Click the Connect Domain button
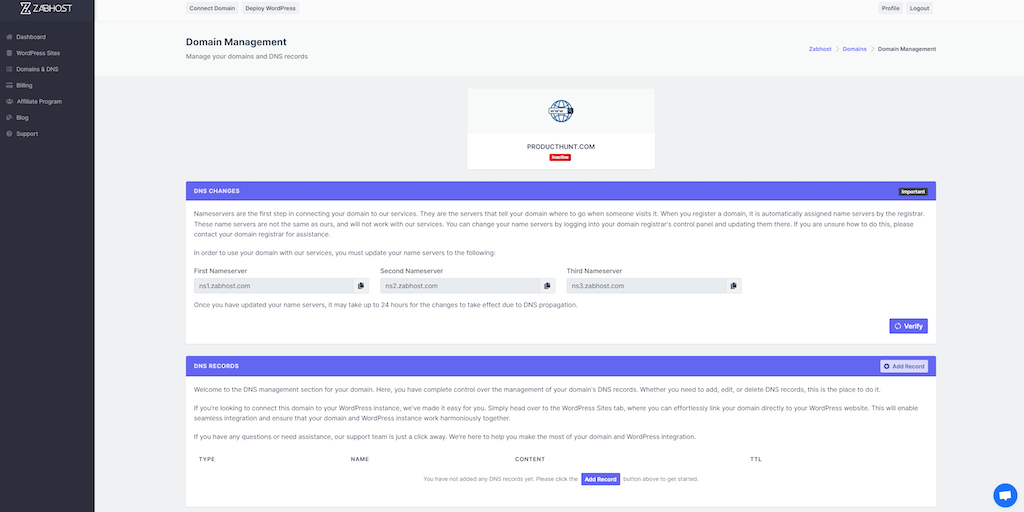 pyautogui.click(x=212, y=8)
